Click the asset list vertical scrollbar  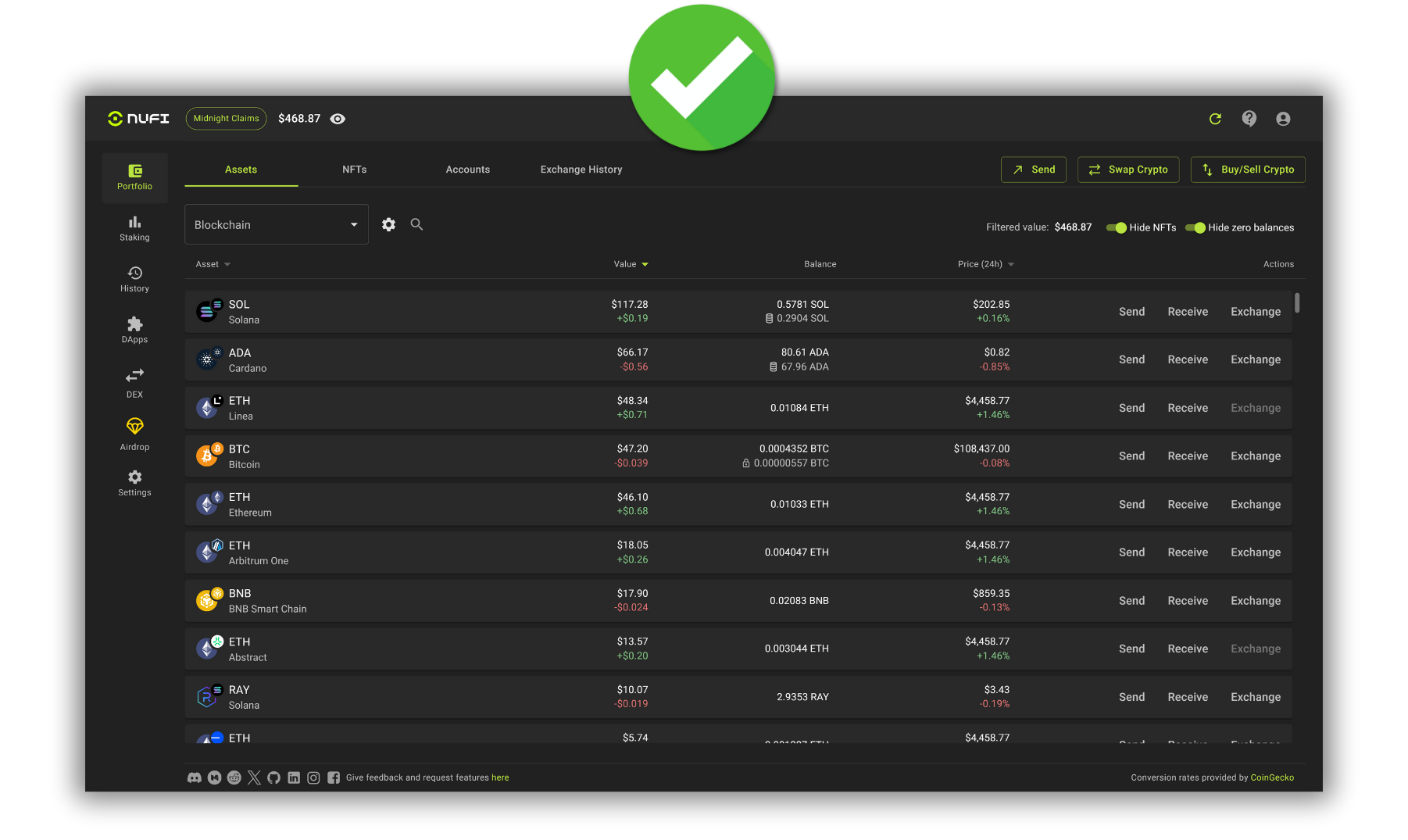pyautogui.click(x=1297, y=302)
